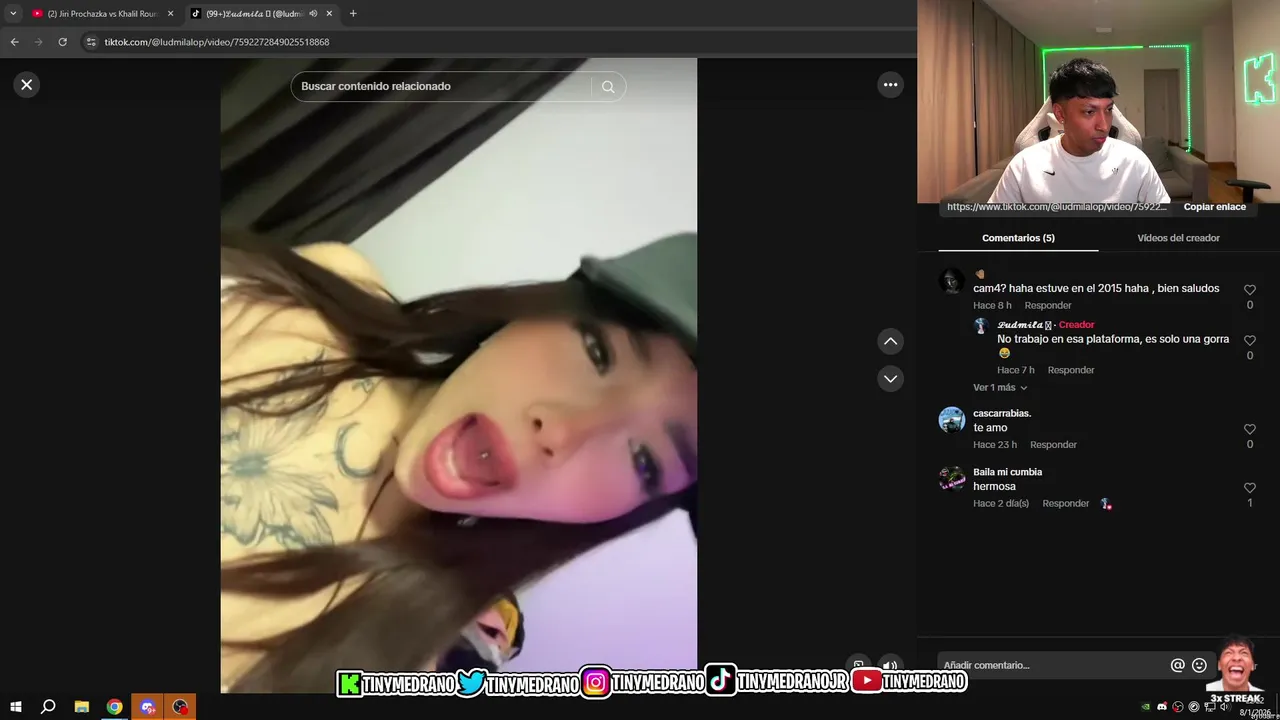
Task: Close the Ludmila TikTok tab
Action: click(329, 13)
